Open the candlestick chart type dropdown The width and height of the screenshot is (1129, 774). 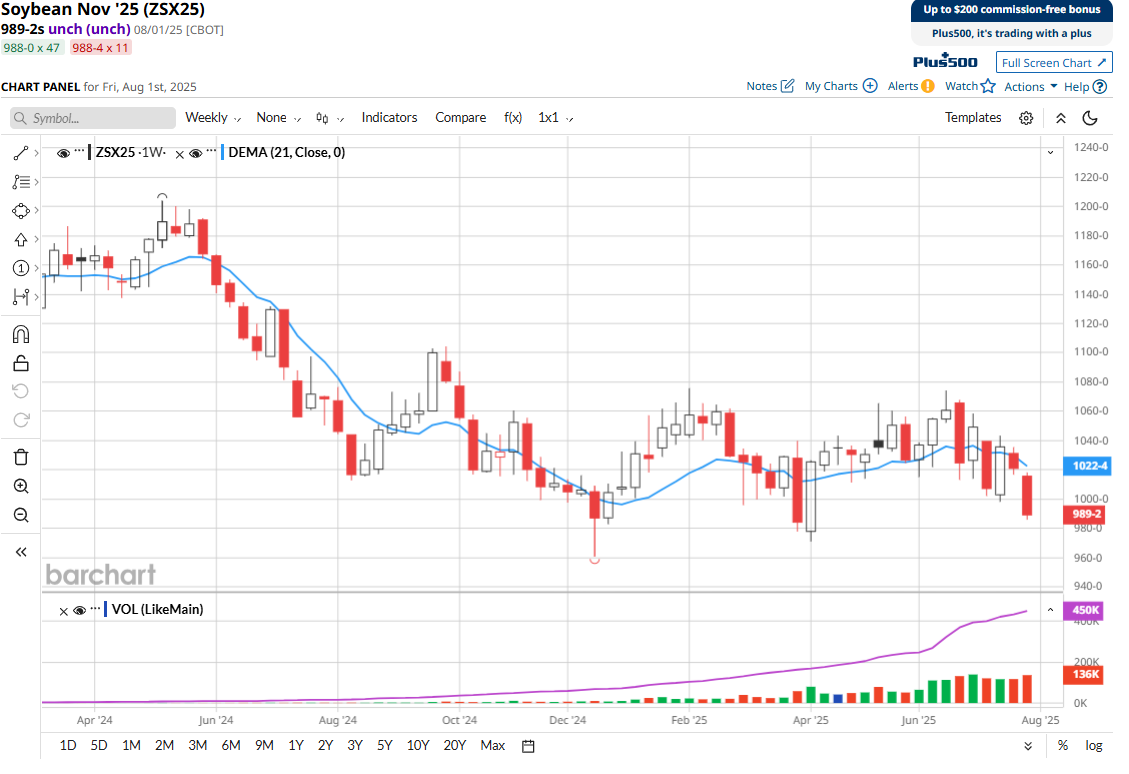coord(328,118)
